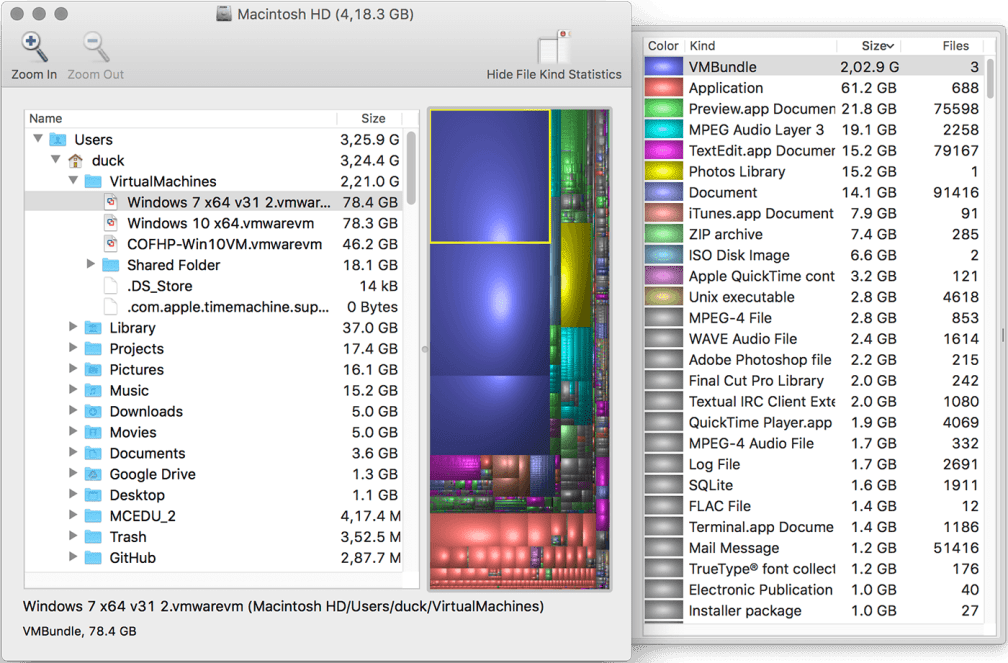
Task: Click Hide File Kind Statistics toolbar icon
Action: click(554, 47)
